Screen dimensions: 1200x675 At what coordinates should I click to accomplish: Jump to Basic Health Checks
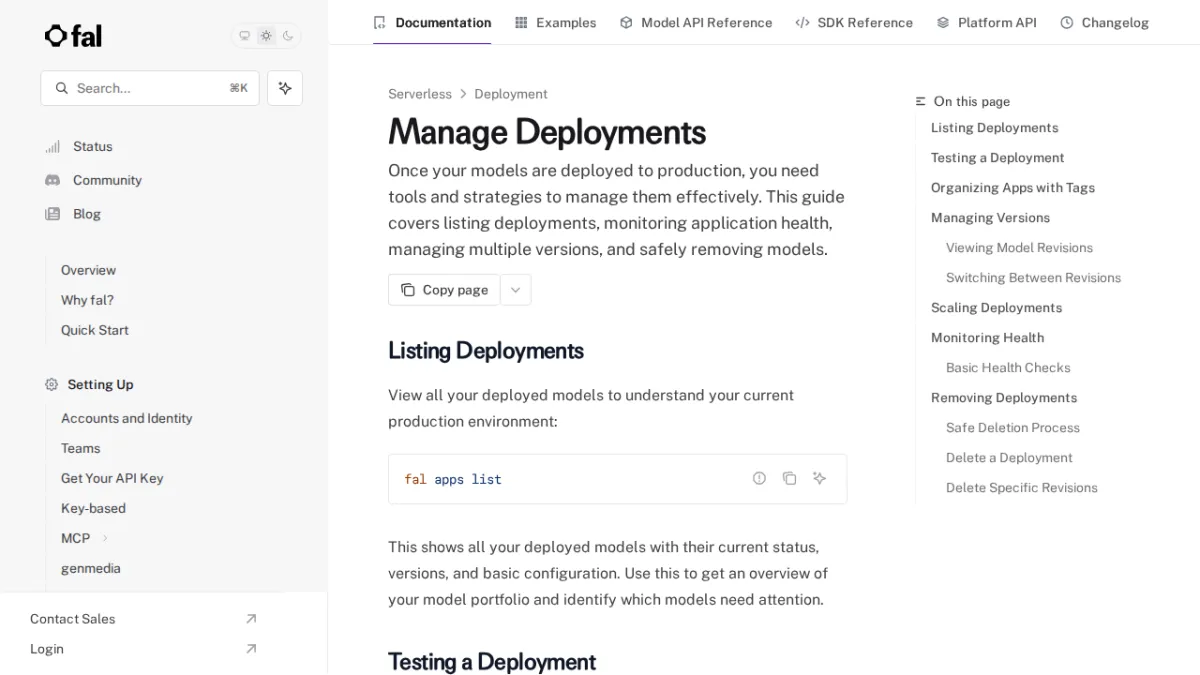1008,368
